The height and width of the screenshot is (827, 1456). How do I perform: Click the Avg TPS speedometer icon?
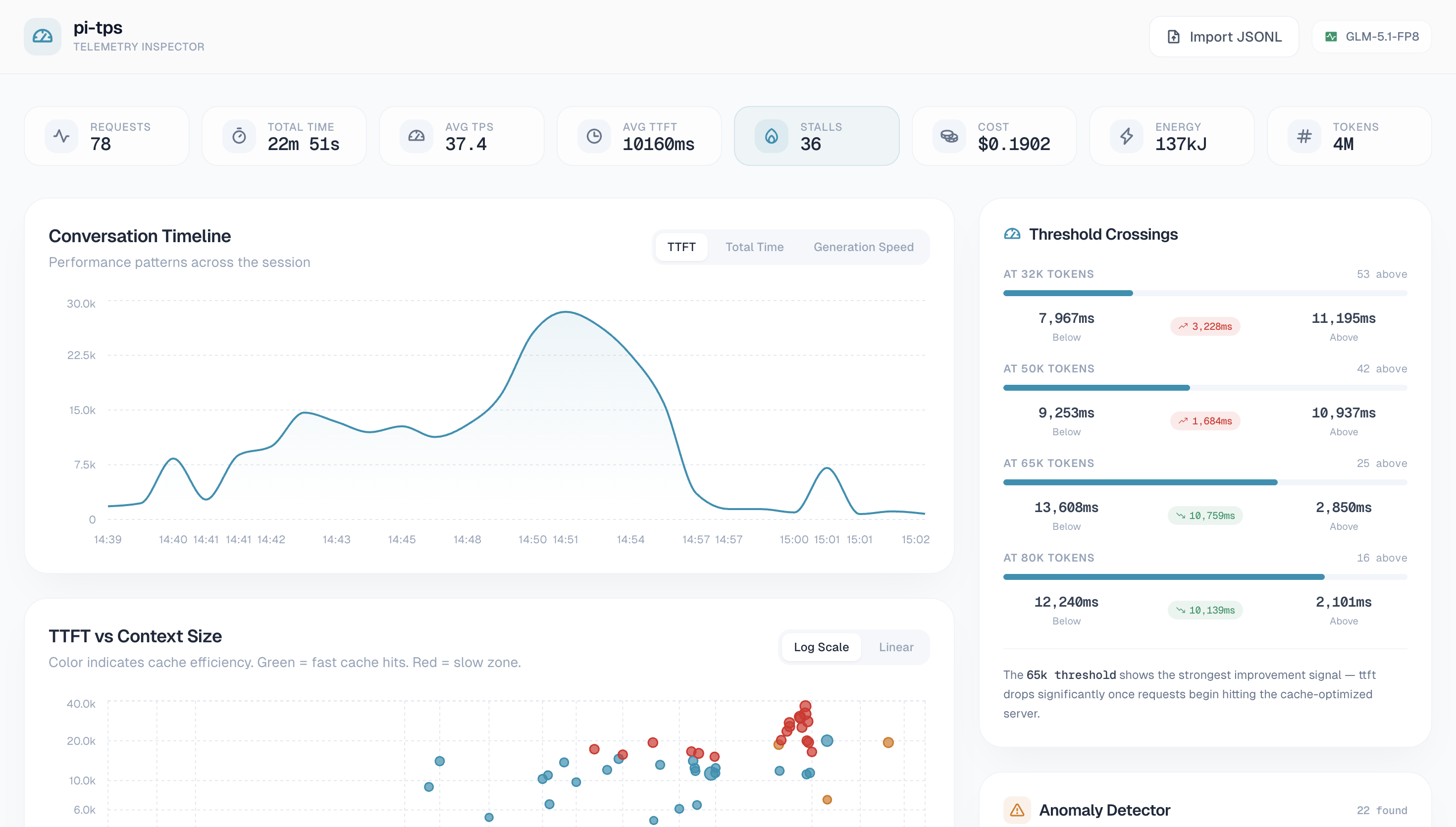(416, 136)
